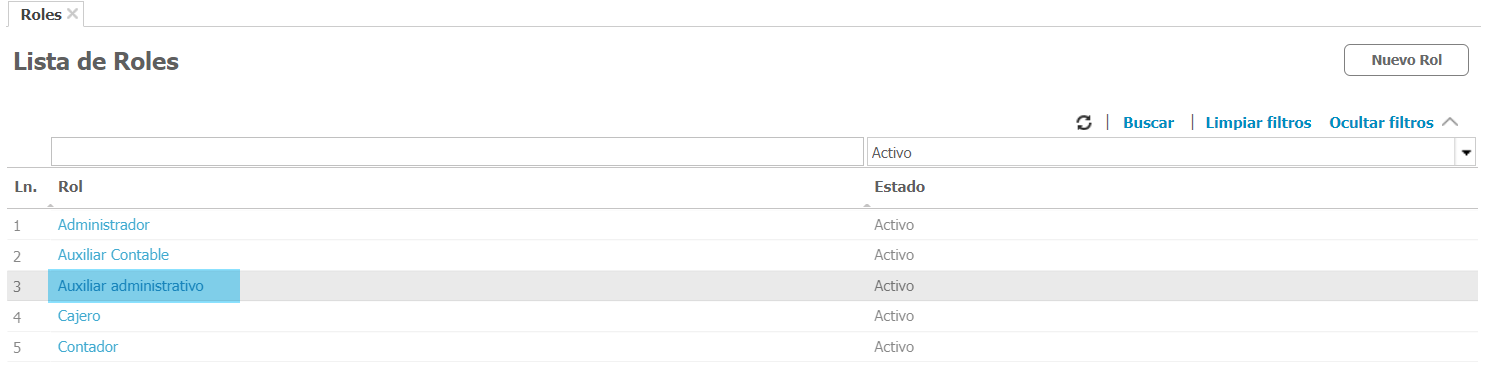
Task: Open the Estado filter dropdown arrow
Action: (x=1467, y=153)
